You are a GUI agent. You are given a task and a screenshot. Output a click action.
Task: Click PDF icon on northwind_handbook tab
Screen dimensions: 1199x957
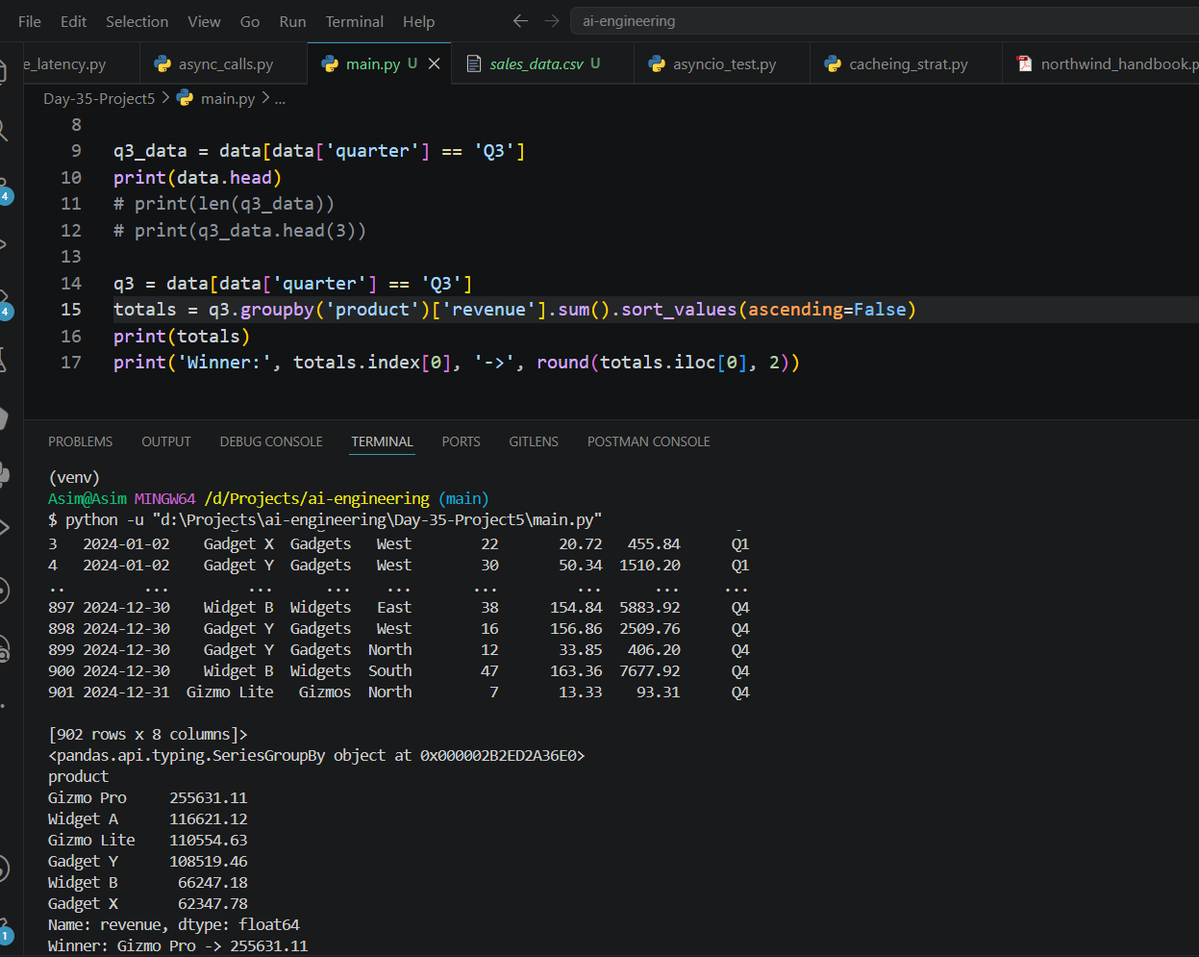tap(1024, 64)
